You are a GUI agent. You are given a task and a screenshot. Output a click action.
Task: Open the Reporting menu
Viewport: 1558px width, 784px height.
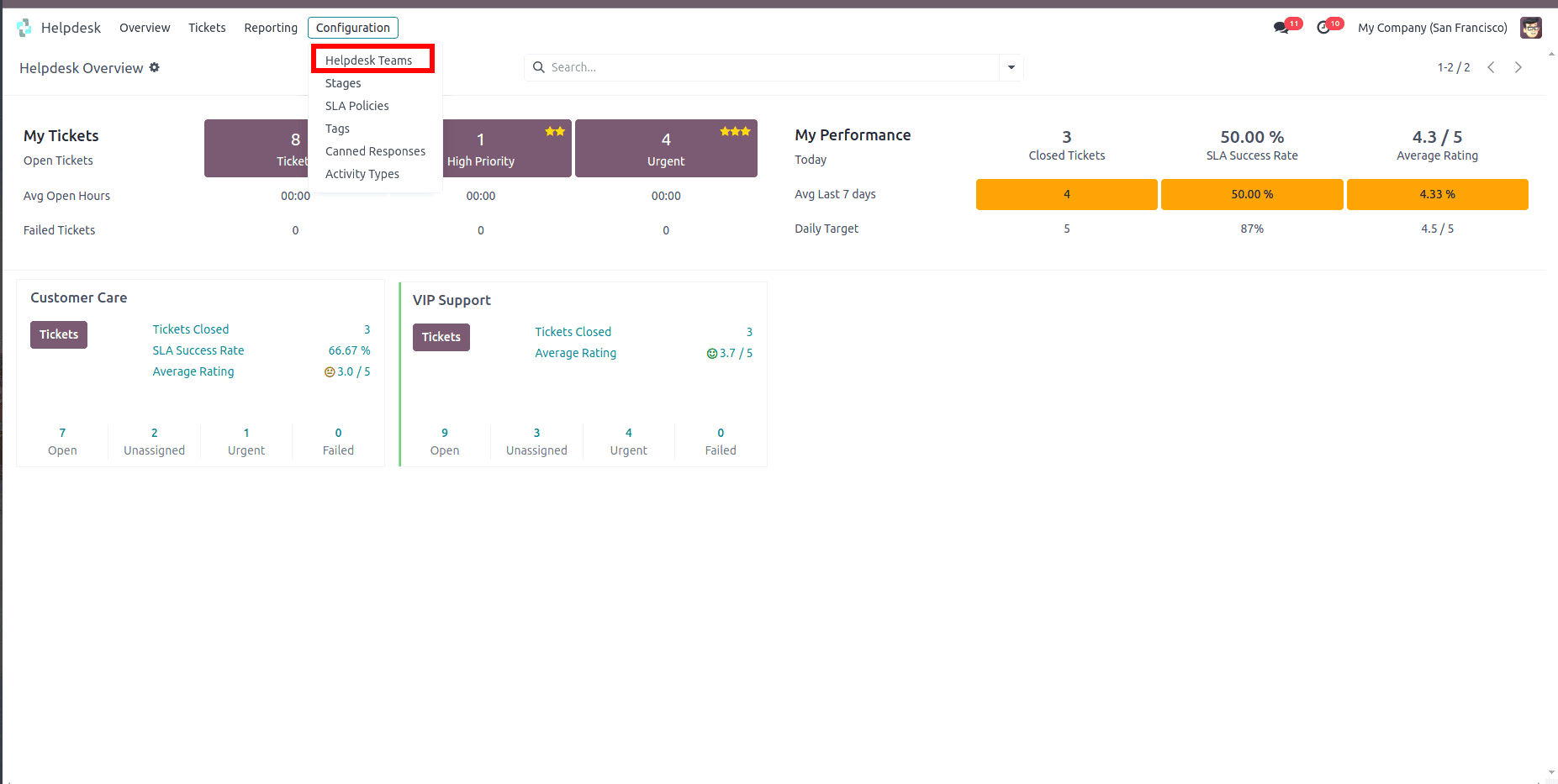point(270,27)
